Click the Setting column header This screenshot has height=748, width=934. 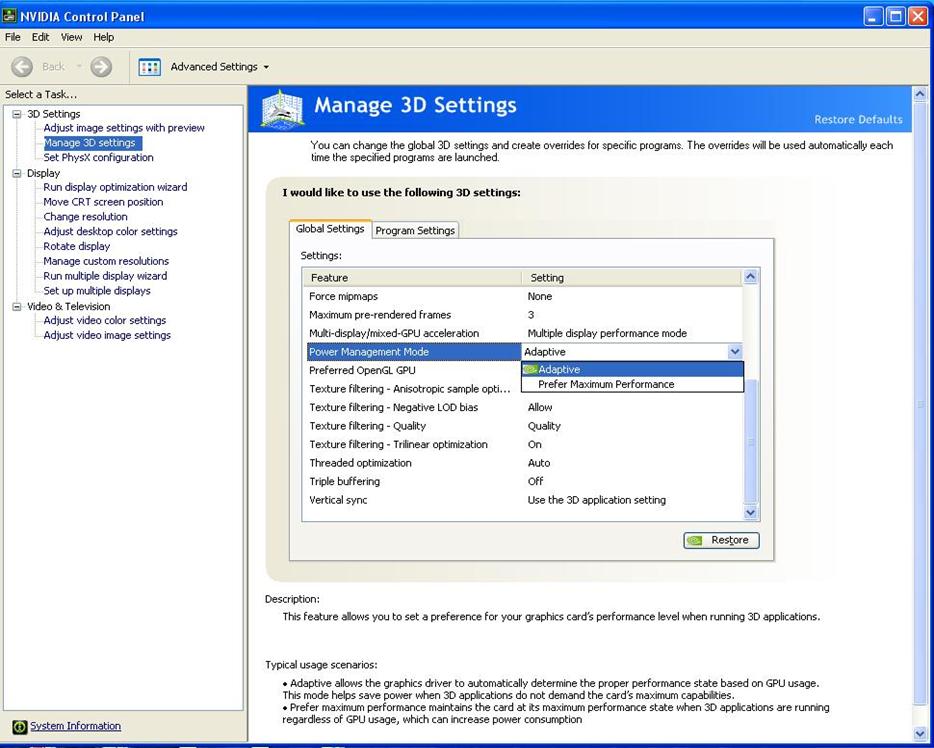[633, 278]
